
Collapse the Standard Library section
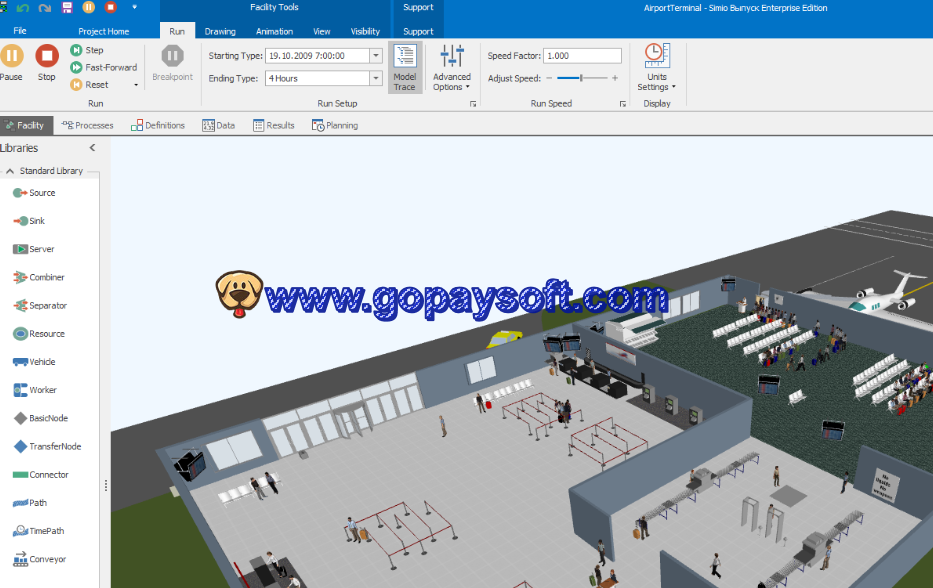[10, 171]
